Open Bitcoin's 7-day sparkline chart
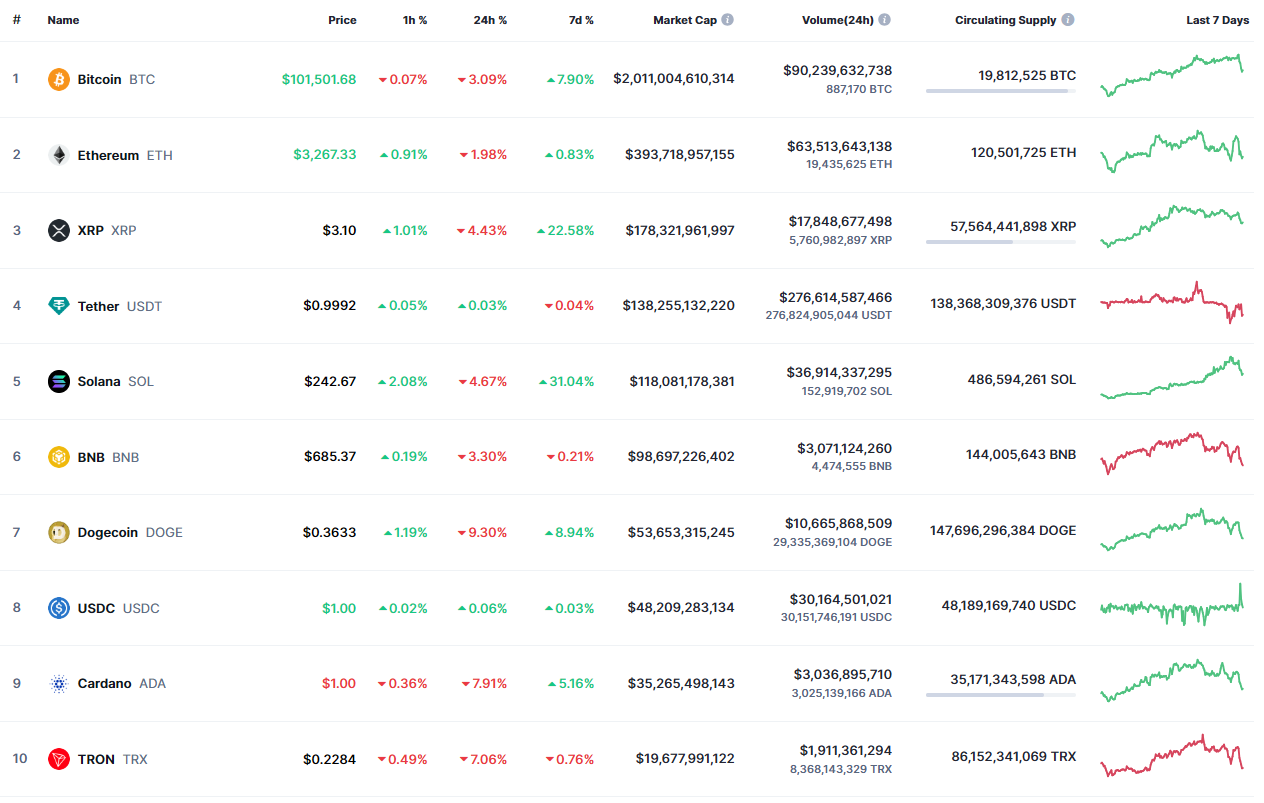Screen dimensions: 1264x803 1172,76
